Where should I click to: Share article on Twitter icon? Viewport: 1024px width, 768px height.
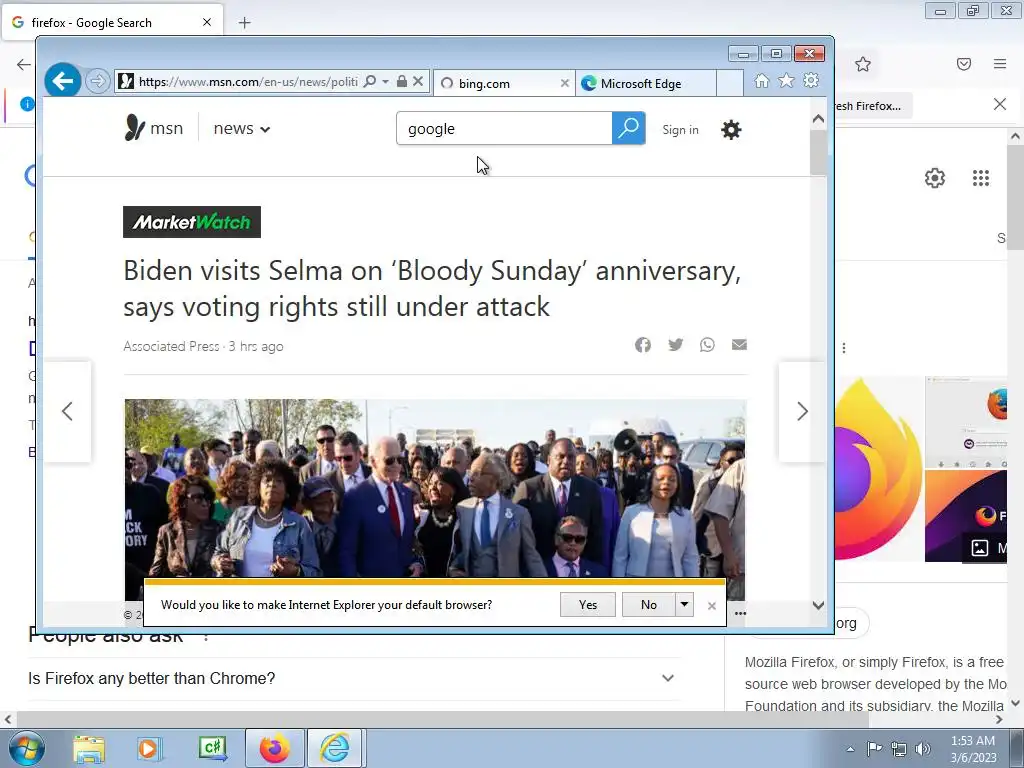point(675,345)
